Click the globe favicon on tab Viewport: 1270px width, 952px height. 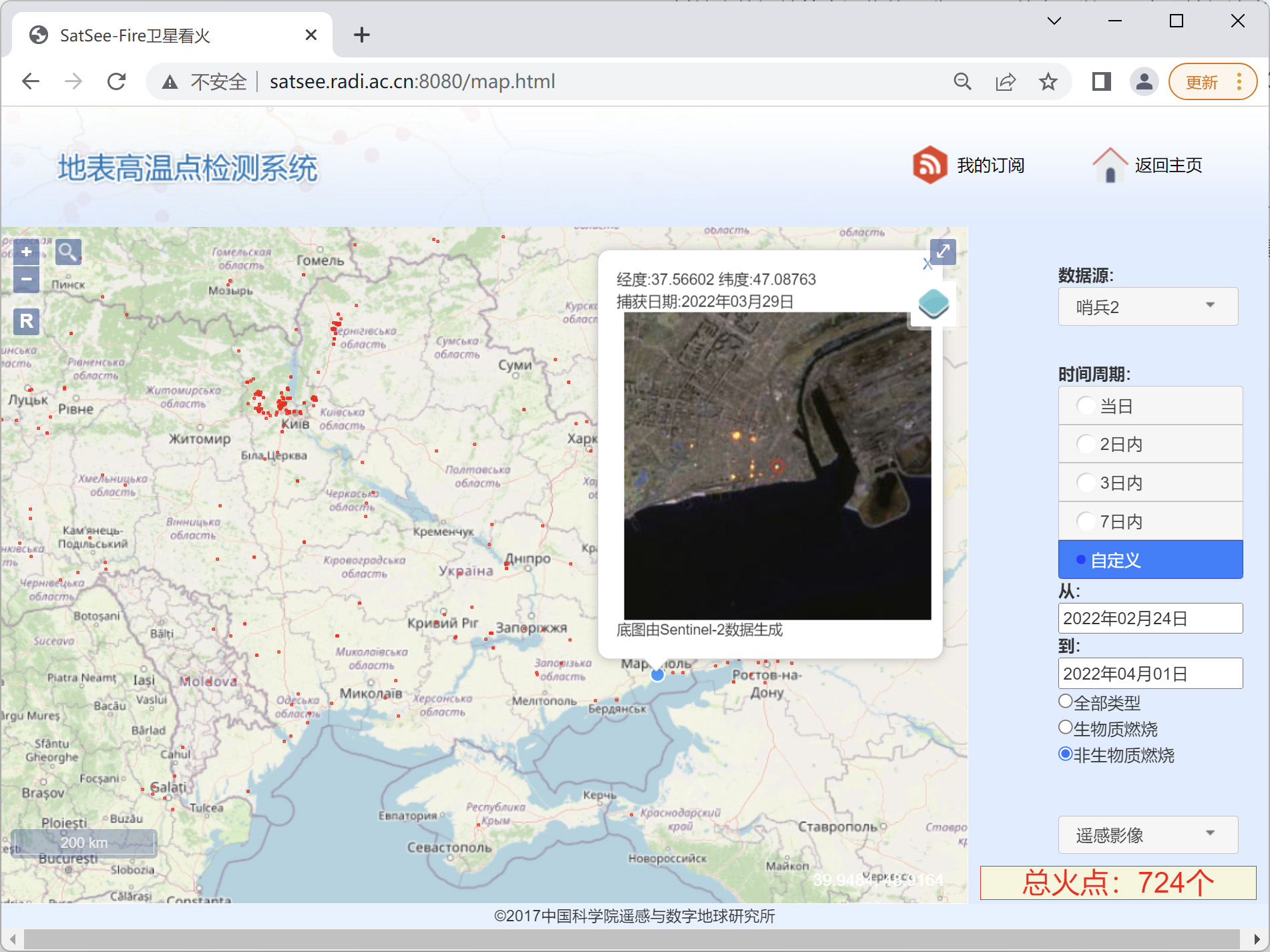point(39,35)
